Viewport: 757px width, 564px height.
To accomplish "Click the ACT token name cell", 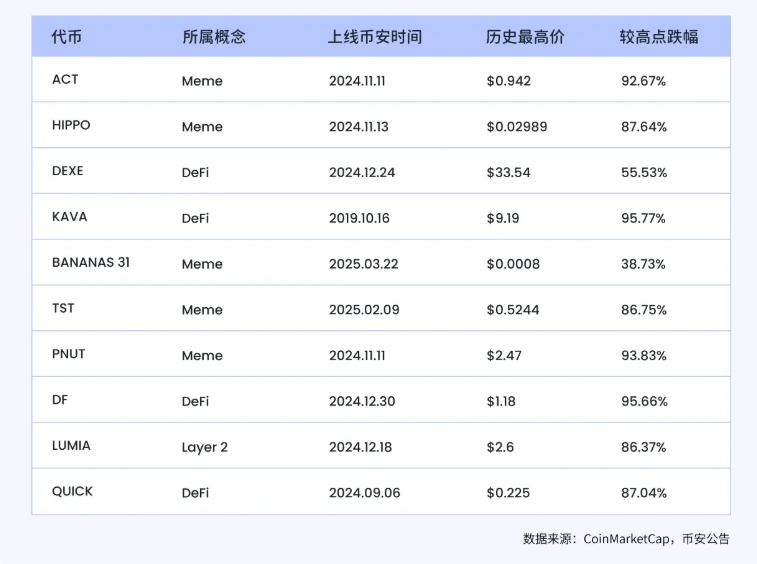I will pyautogui.click(x=65, y=80).
